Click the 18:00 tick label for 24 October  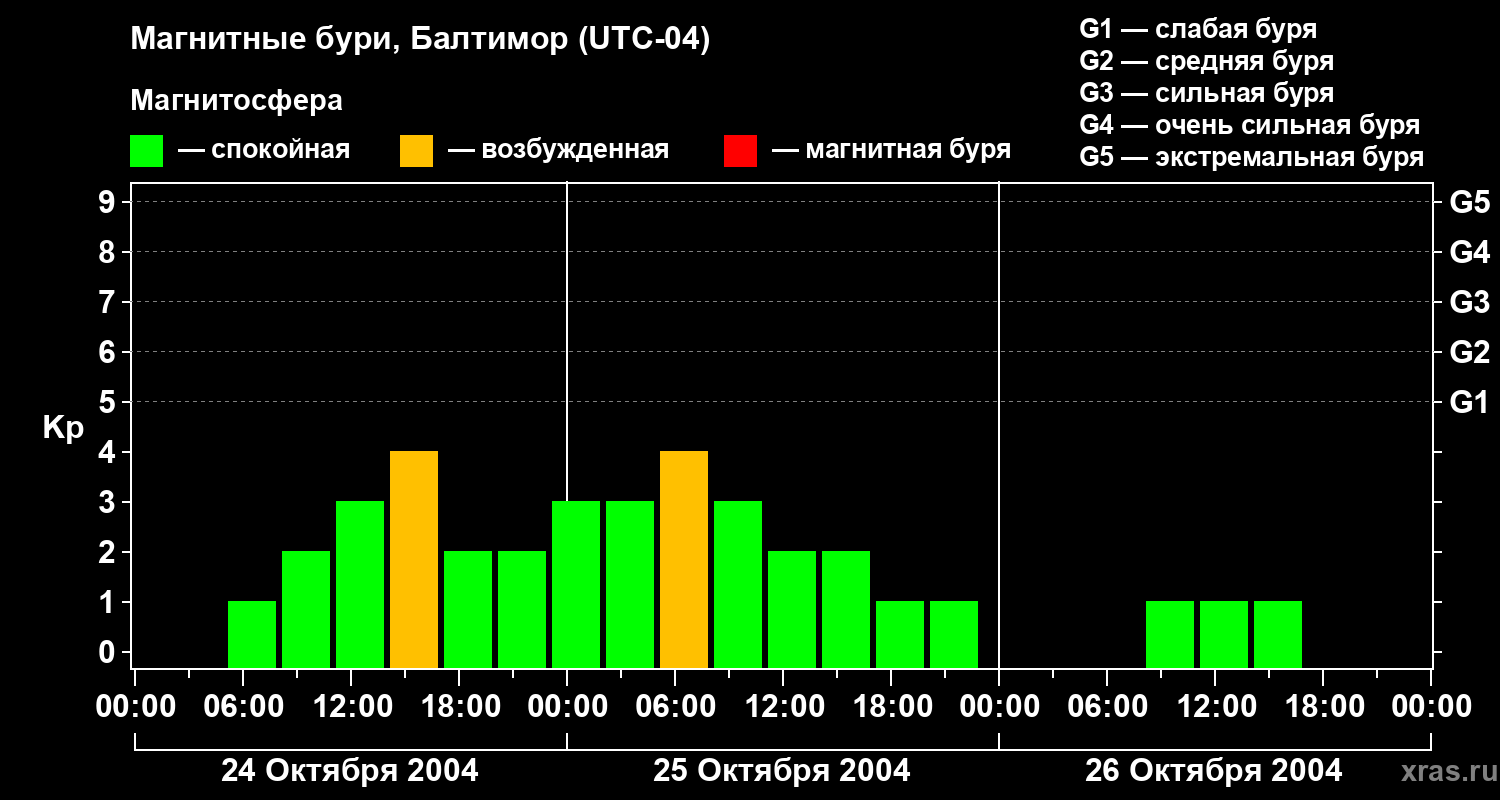coord(459,707)
